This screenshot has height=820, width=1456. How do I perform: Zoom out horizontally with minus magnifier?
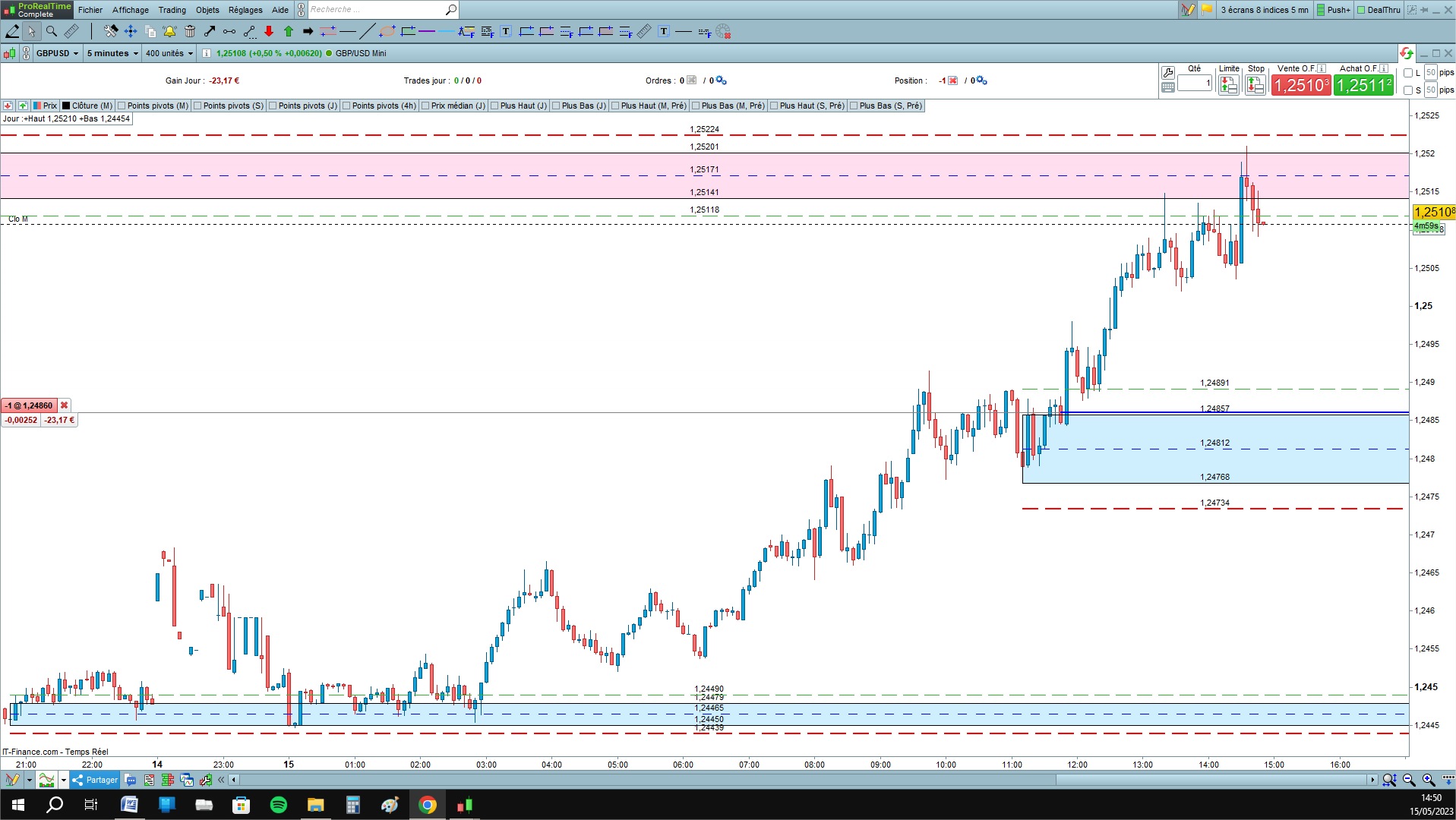[x=1409, y=780]
